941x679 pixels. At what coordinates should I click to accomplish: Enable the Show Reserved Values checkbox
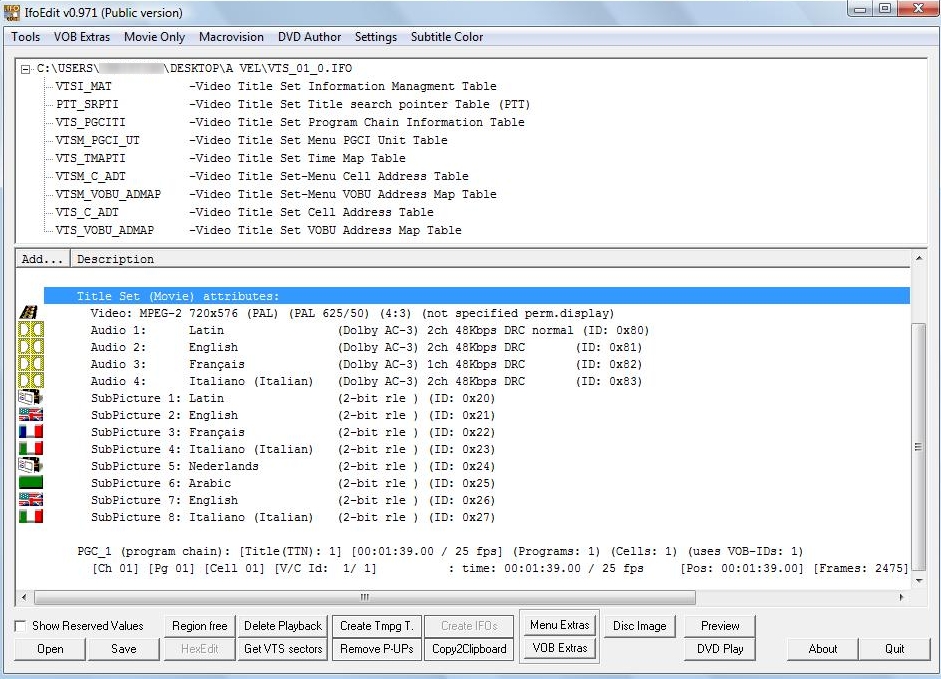coord(20,626)
